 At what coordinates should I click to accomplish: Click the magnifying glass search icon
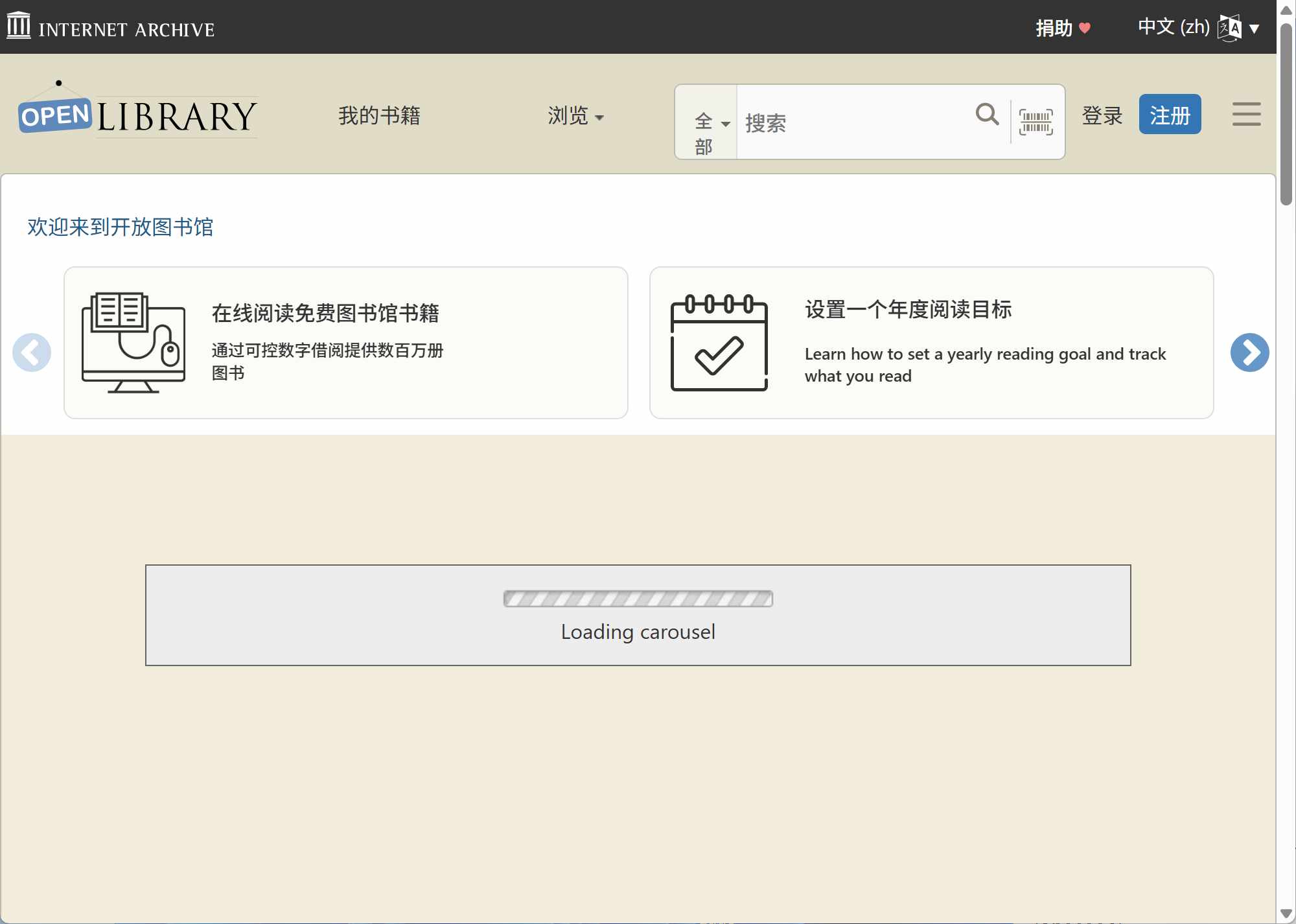pyautogui.click(x=987, y=115)
